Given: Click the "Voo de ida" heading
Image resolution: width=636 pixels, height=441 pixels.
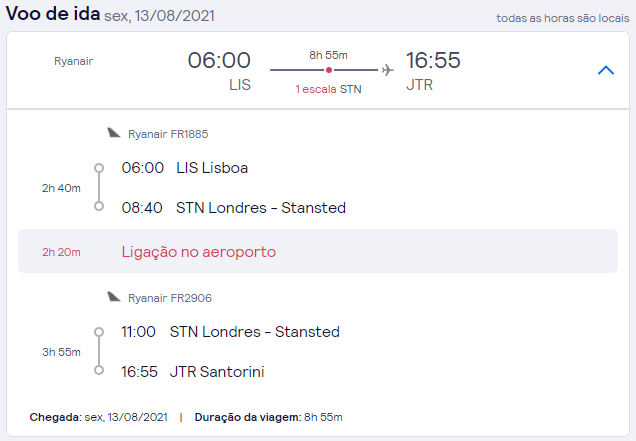Looking at the screenshot, I should pos(53,15).
